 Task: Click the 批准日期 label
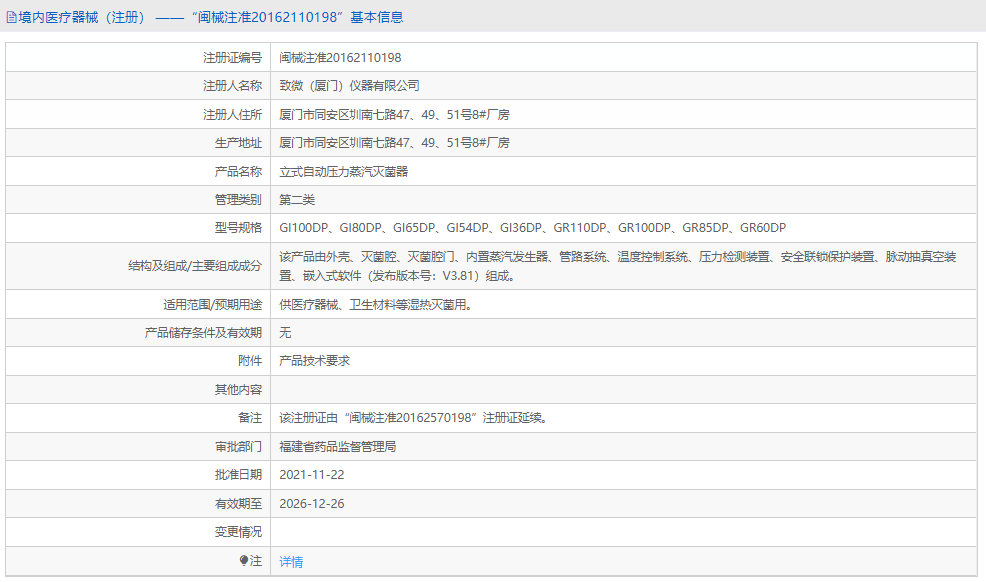tap(238, 475)
